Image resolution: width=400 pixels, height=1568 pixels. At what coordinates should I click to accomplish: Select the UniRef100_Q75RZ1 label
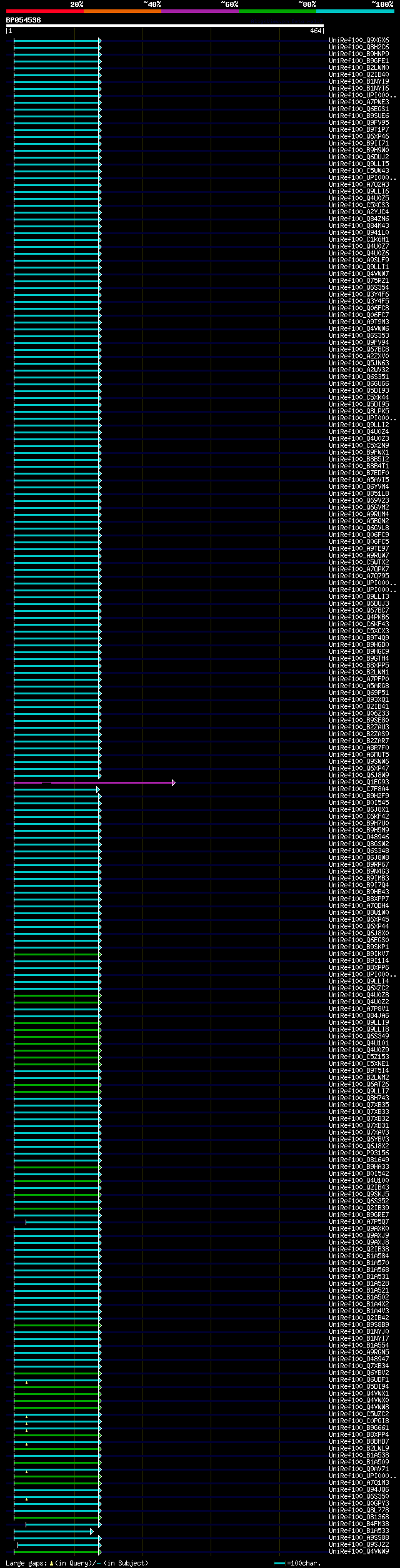(x=359, y=281)
